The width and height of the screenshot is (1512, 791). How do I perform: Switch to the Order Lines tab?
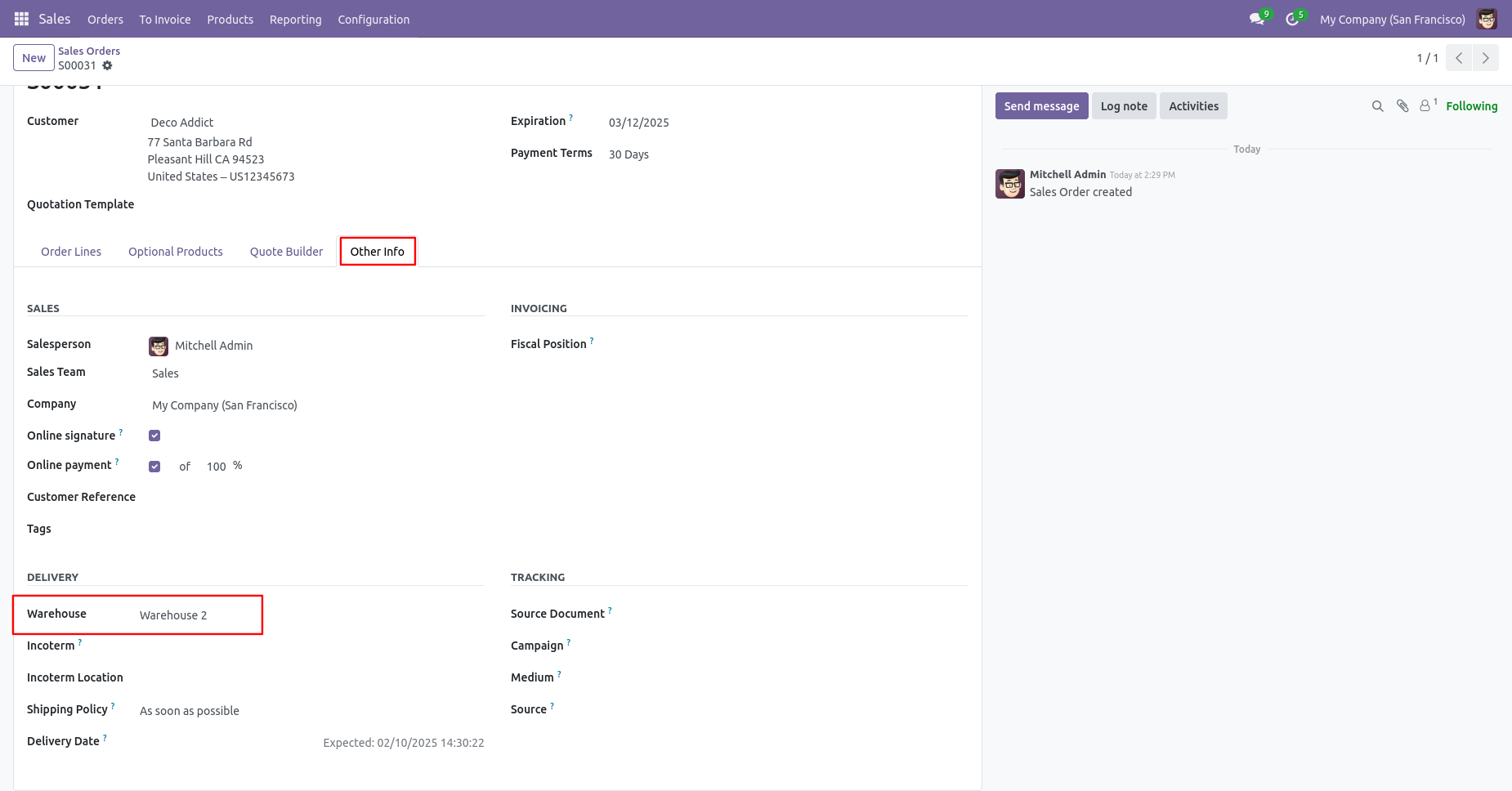71,252
